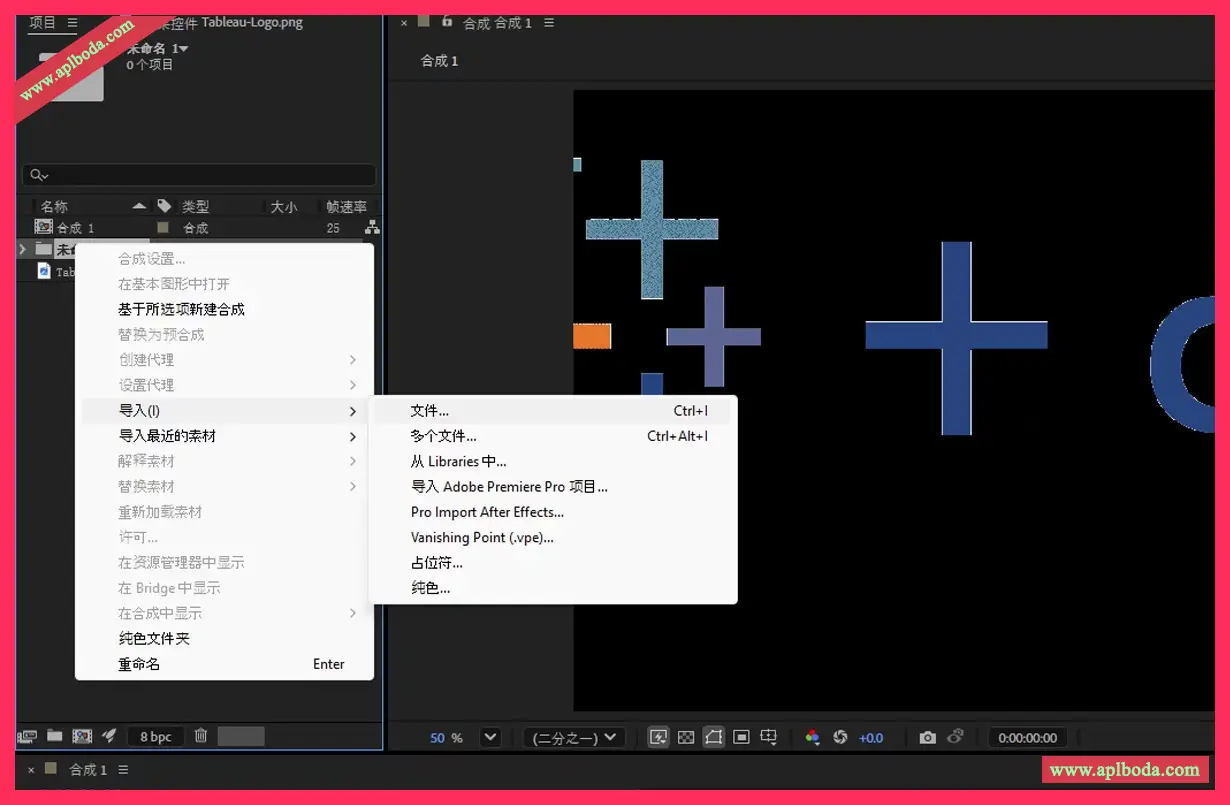Click the viewer tab label color swatch
Viewport: 1230px width, 805px height.
pyautogui.click(x=425, y=21)
